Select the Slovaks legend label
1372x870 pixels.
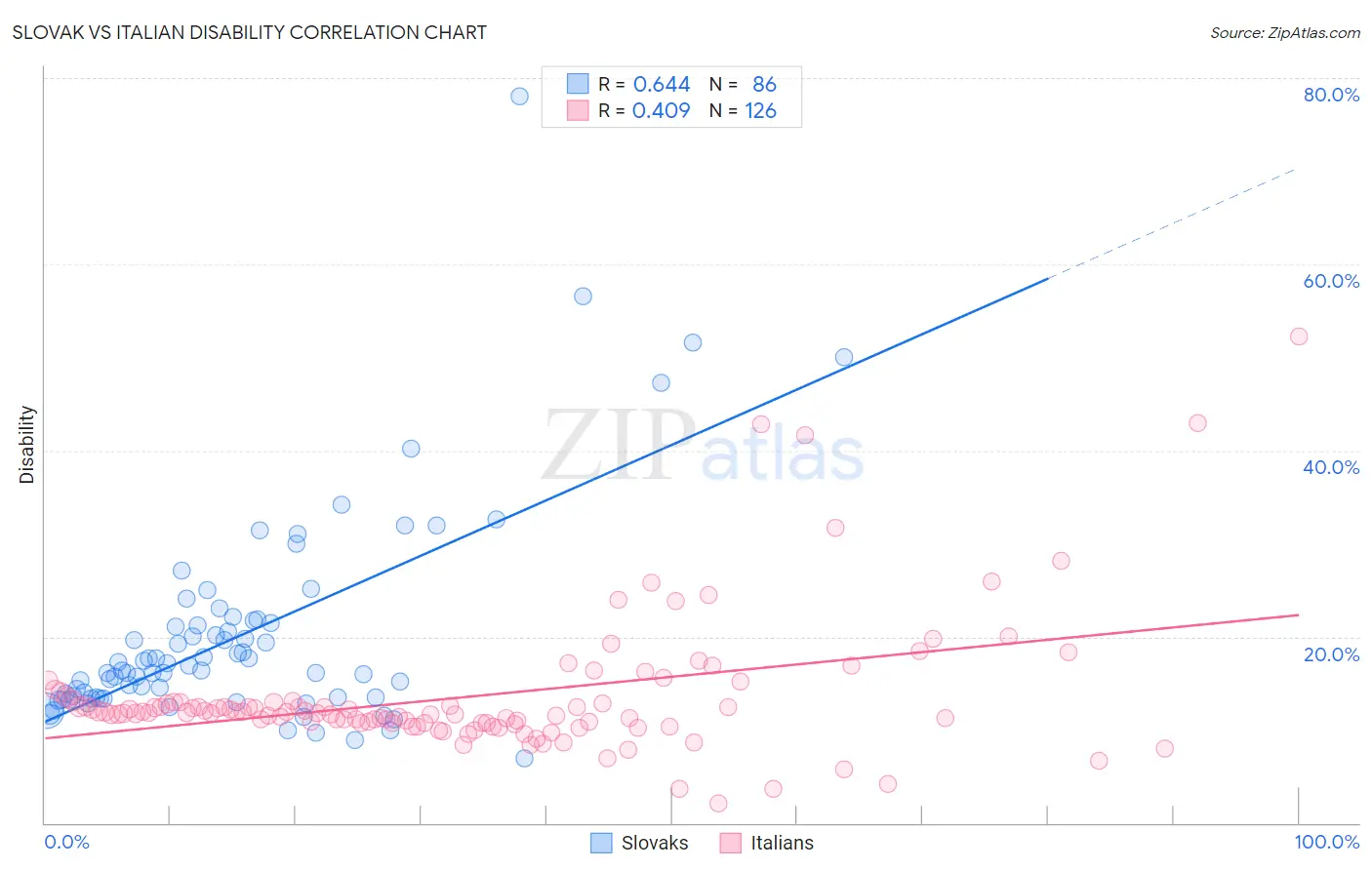coord(655,843)
